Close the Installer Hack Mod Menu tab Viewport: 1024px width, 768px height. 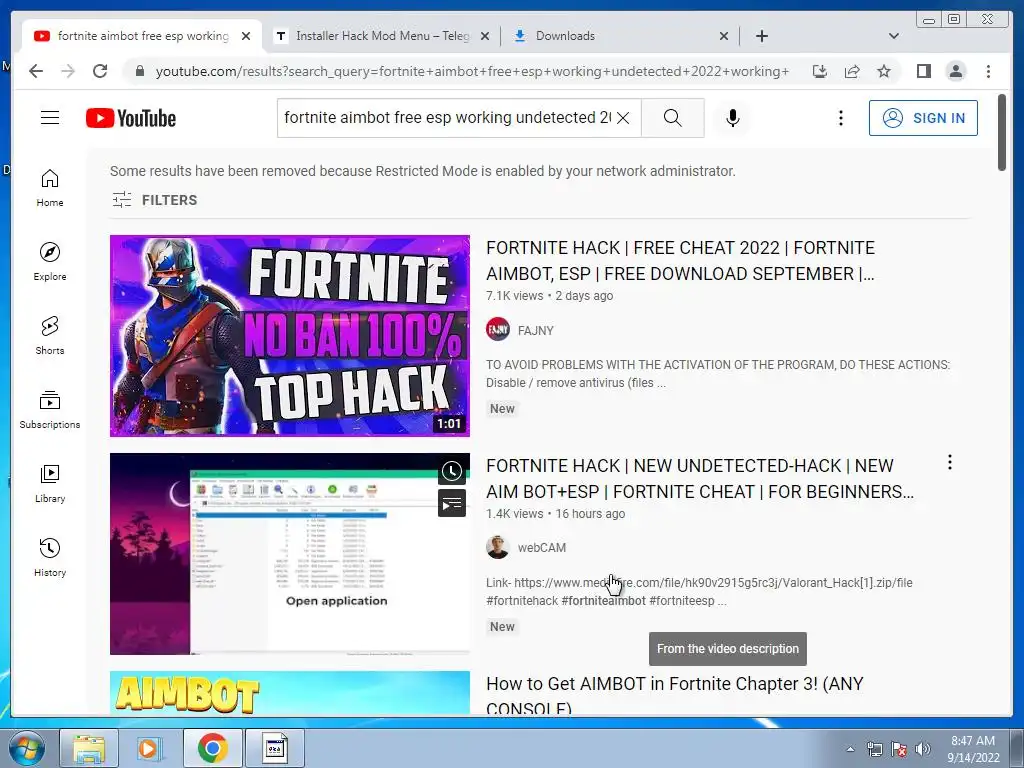tap(485, 36)
